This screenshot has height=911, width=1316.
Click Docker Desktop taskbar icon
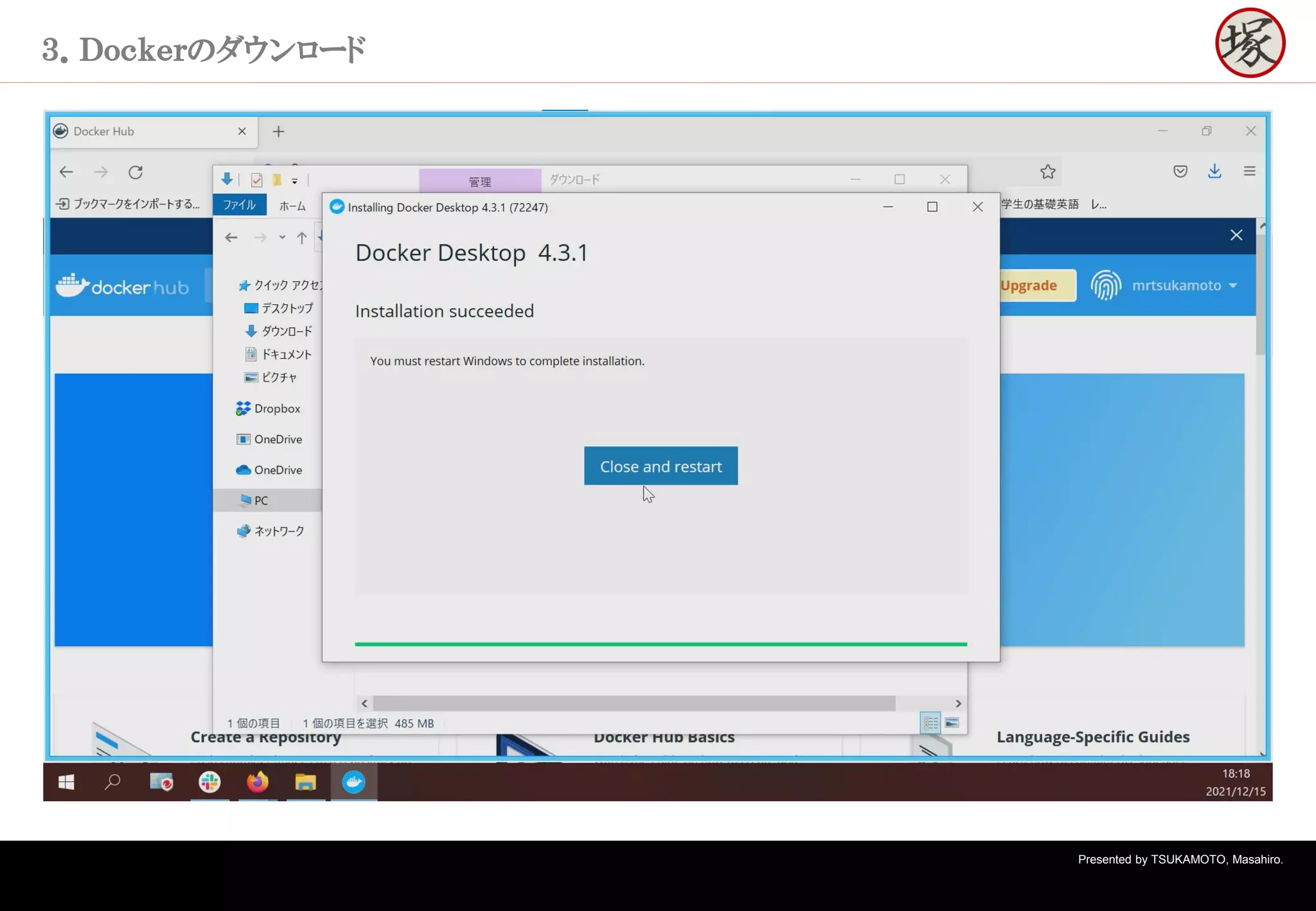(x=353, y=782)
